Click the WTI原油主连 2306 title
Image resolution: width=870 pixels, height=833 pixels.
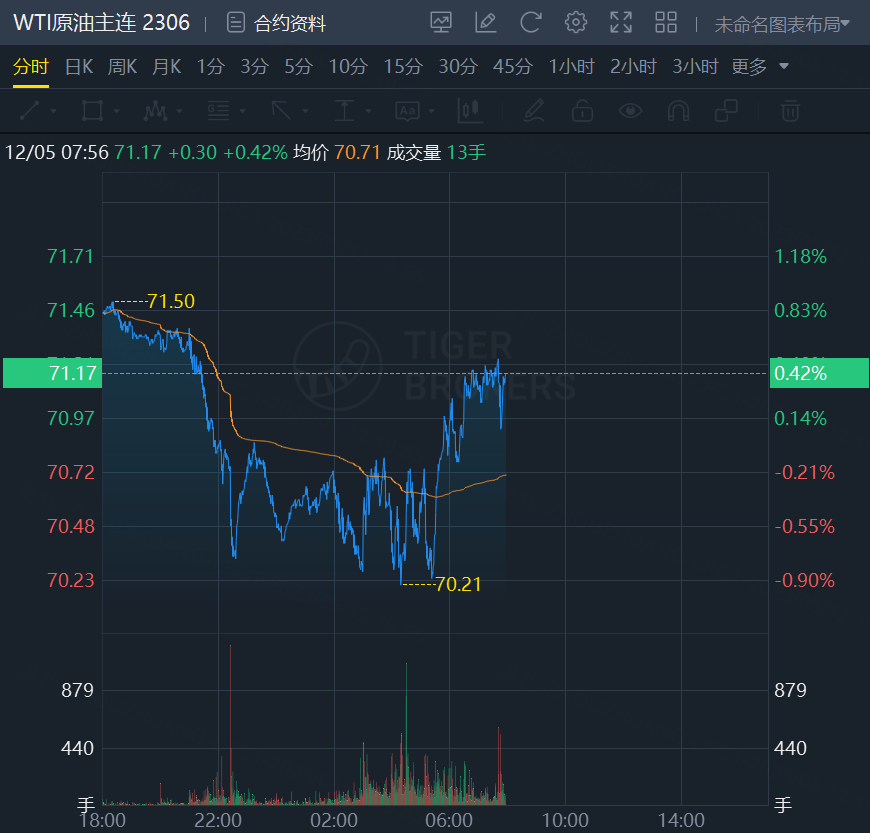tap(101, 23)
